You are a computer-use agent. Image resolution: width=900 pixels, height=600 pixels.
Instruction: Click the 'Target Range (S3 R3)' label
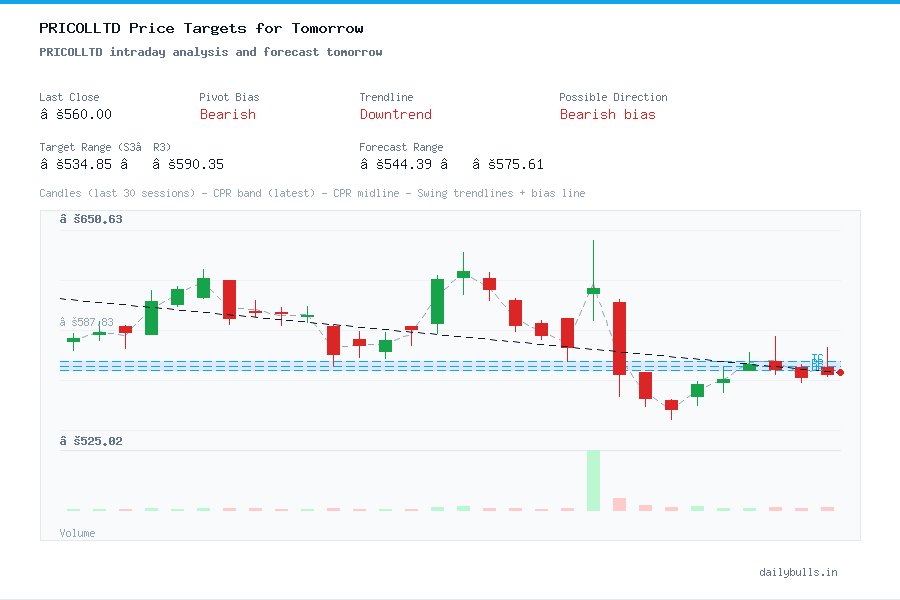[x=105, y=147]
